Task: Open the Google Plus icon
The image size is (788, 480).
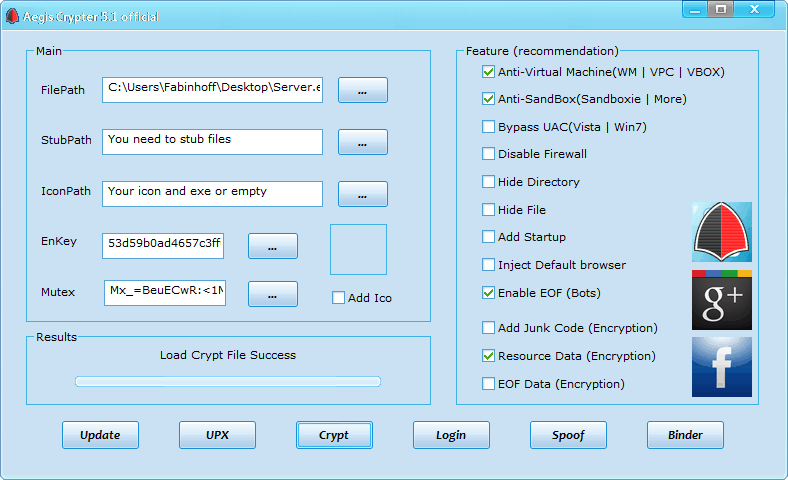Action: 722,300
